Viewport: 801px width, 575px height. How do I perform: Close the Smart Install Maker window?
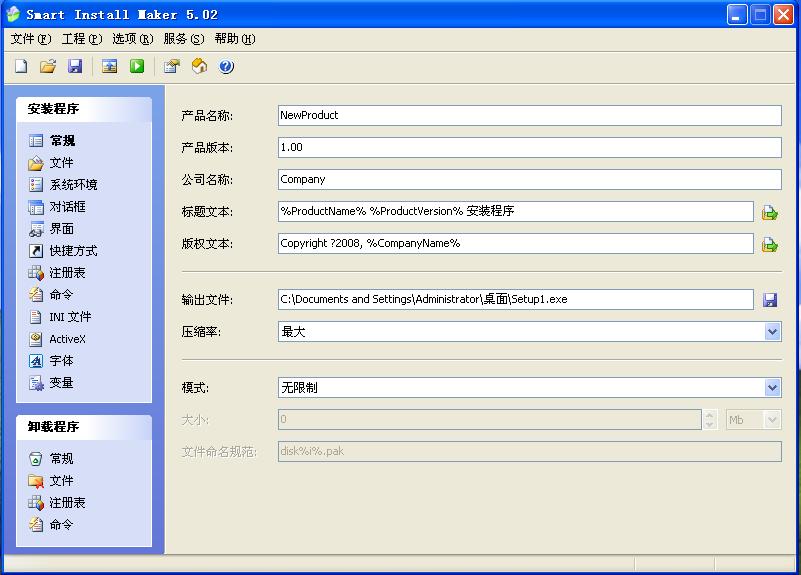pos(783,15)
